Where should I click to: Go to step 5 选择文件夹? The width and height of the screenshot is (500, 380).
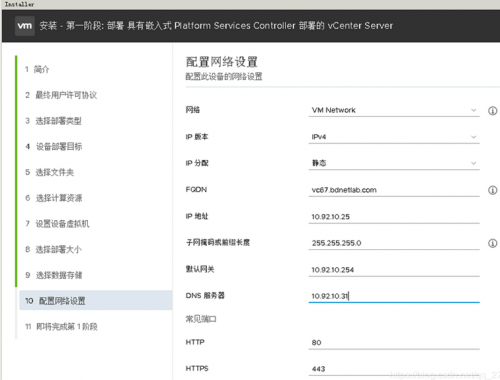point(50,172)
